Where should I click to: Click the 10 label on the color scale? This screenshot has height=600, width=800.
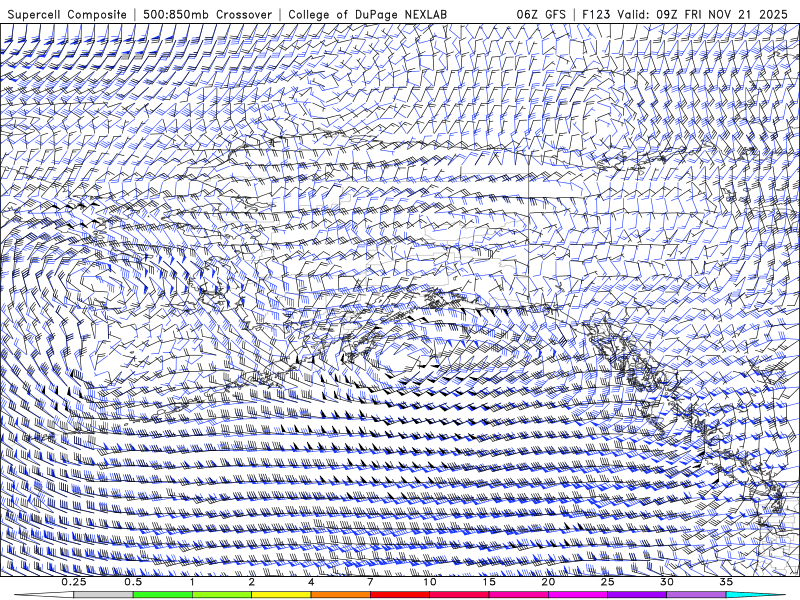pos(430,582)
